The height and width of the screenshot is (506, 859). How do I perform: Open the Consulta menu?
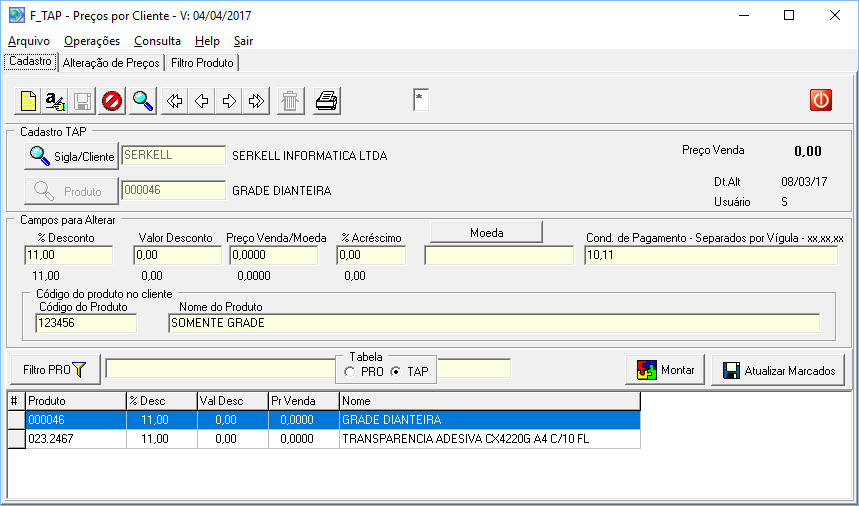click(x=157, y=41)
